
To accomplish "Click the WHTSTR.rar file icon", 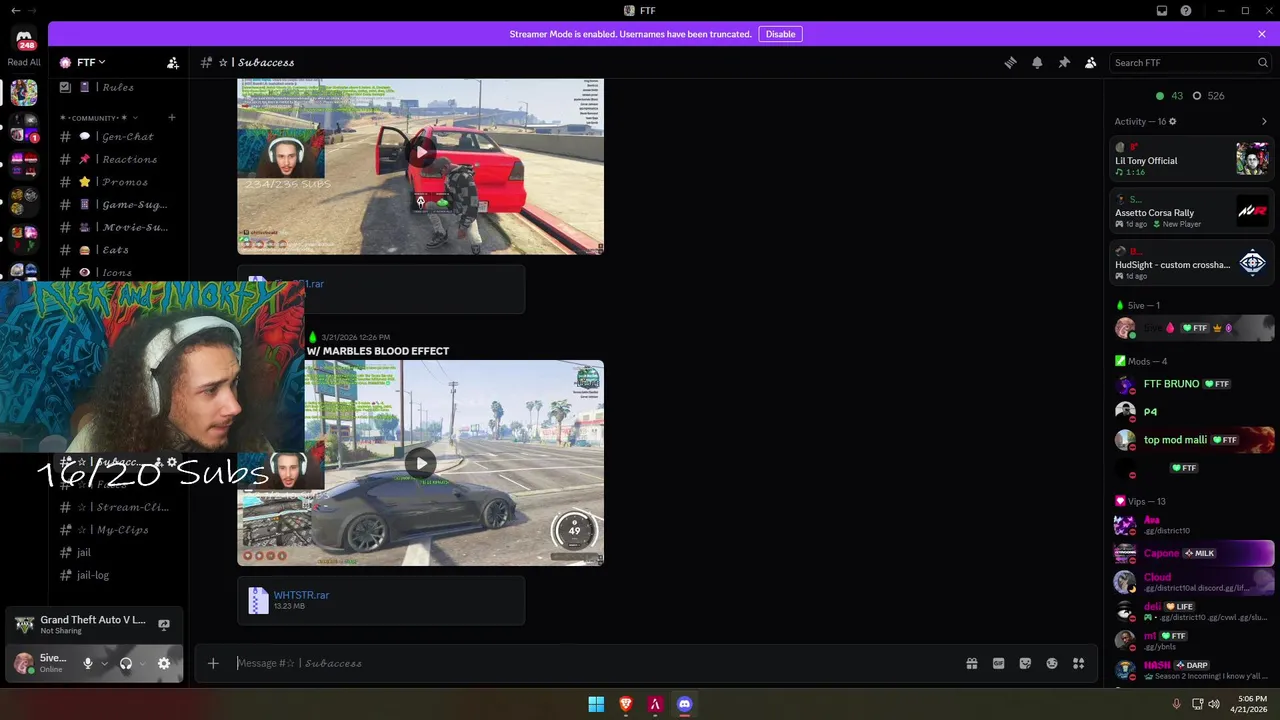I will coord(258,600).
